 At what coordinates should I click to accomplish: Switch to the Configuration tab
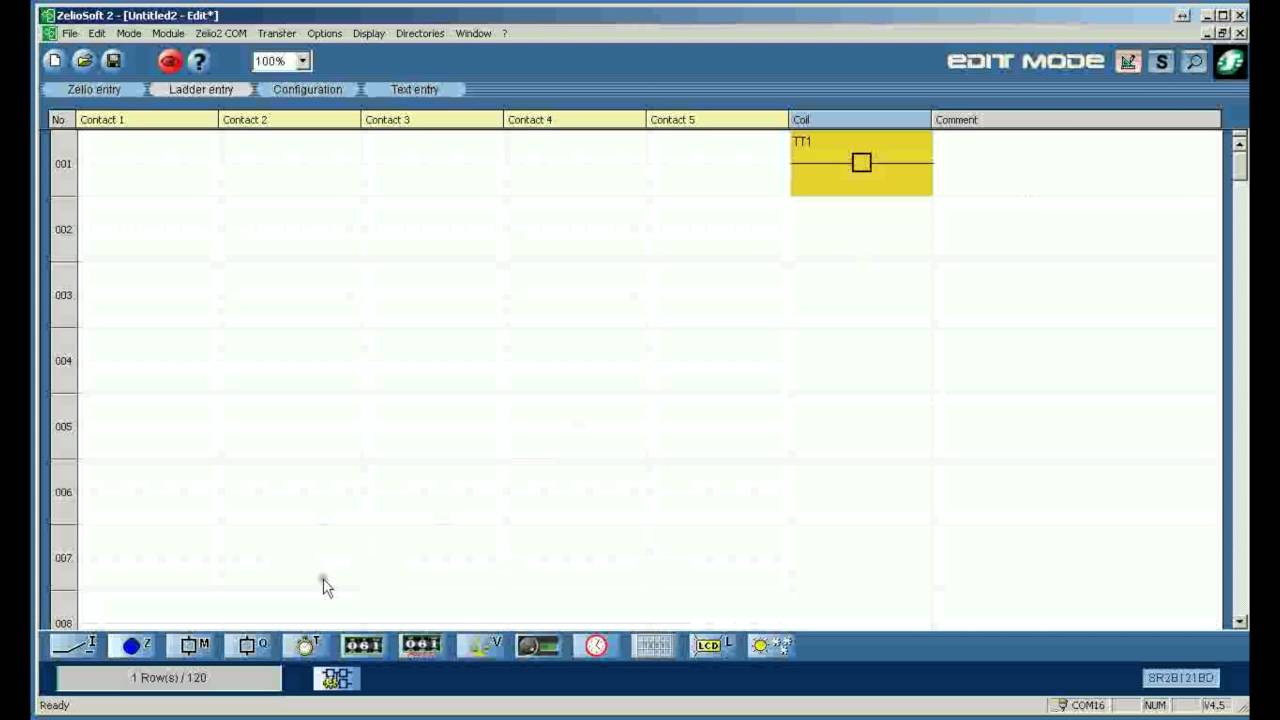click(x=307, y=89)
